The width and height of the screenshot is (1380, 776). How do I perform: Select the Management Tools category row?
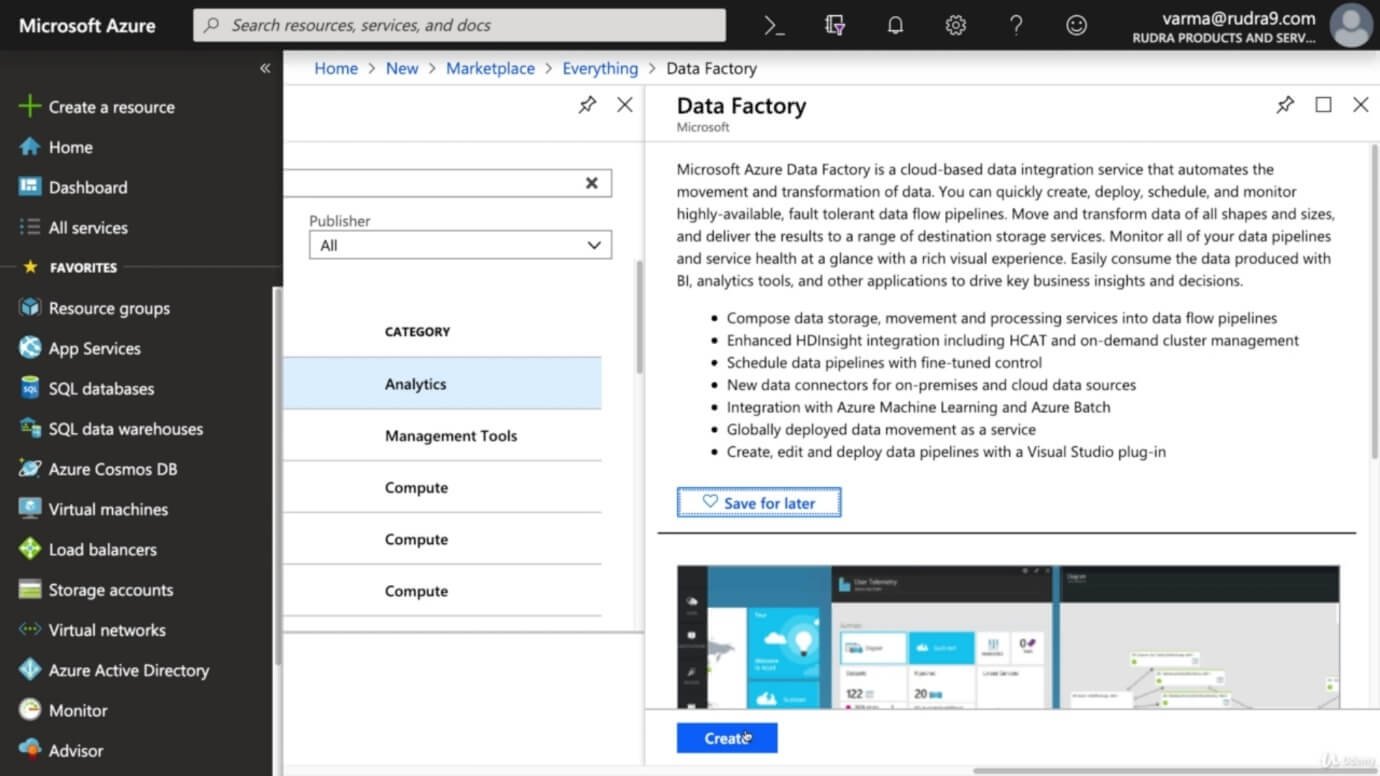coord(442,436)
